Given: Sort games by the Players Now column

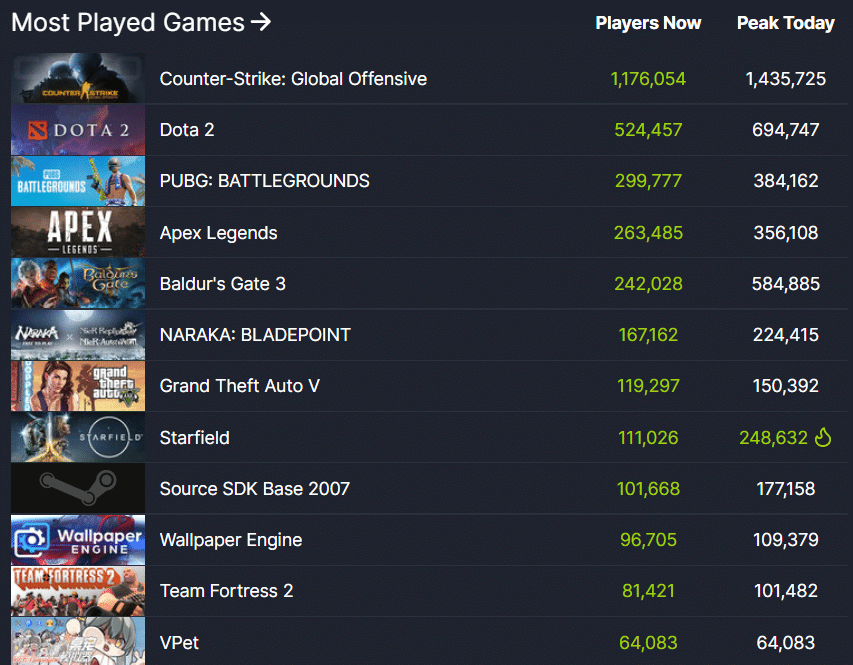Looking at the screenshot, I should [x=648, y=23].
